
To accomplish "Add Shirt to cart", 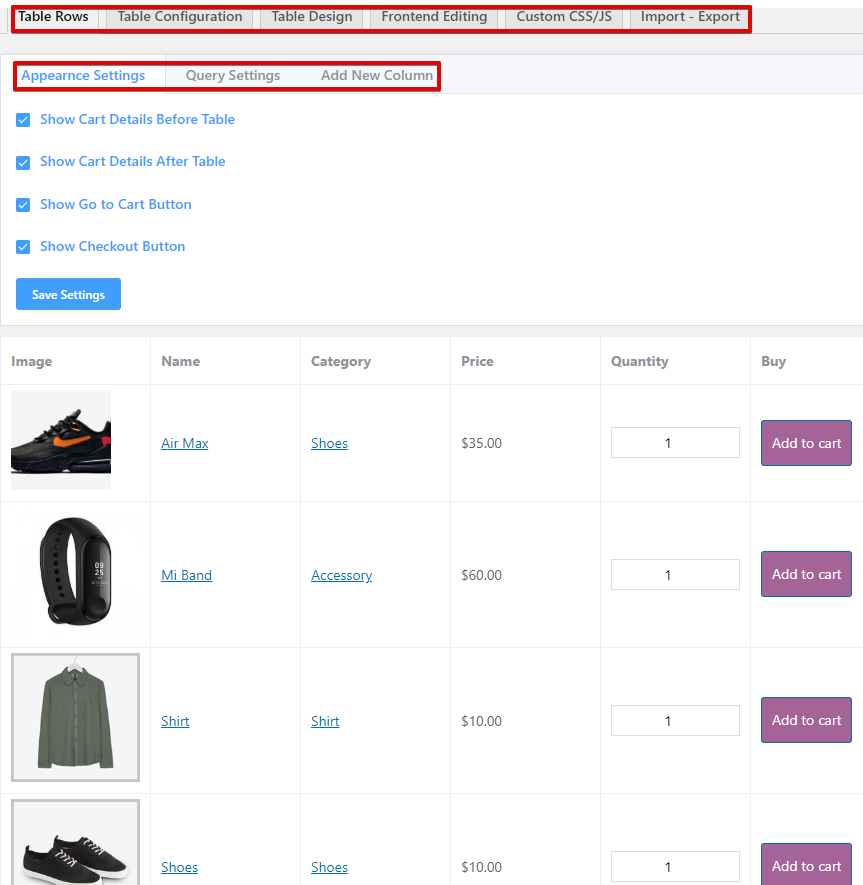I will (806, 720).
